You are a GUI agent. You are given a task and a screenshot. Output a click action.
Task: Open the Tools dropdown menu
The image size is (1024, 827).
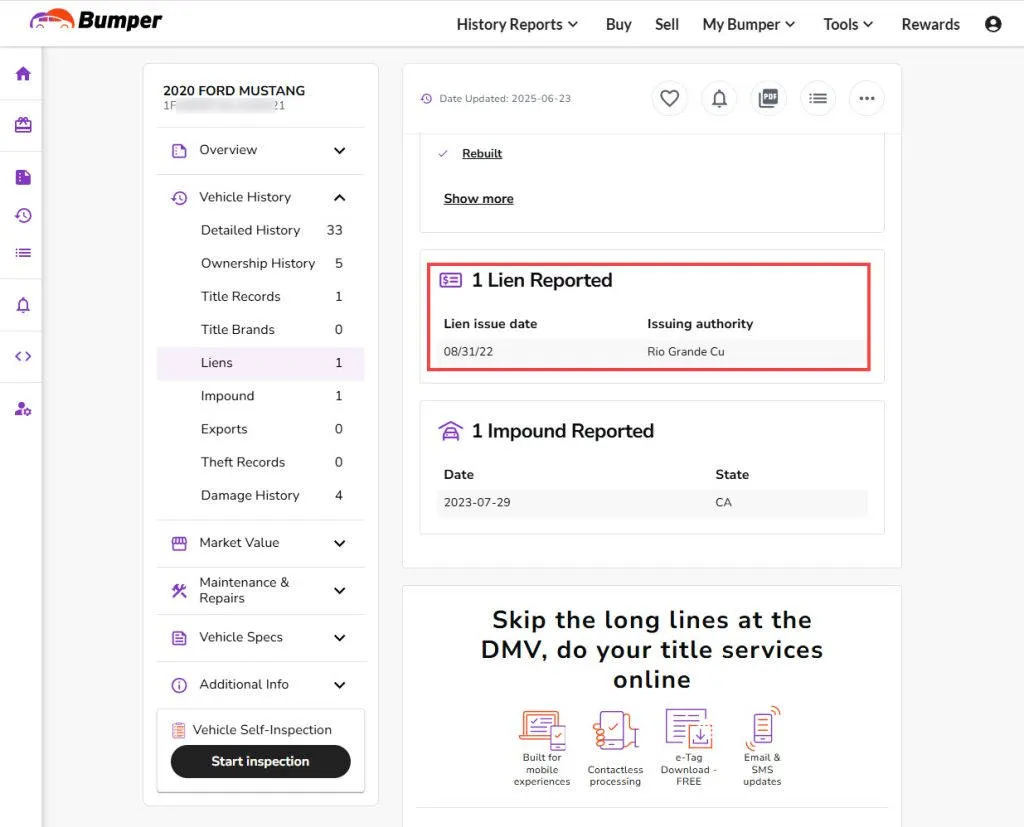point(848,24)
